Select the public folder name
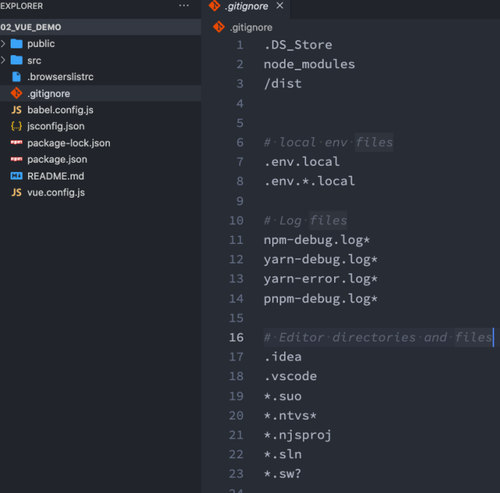The image size is (500, 493). [x=41, y=44]
